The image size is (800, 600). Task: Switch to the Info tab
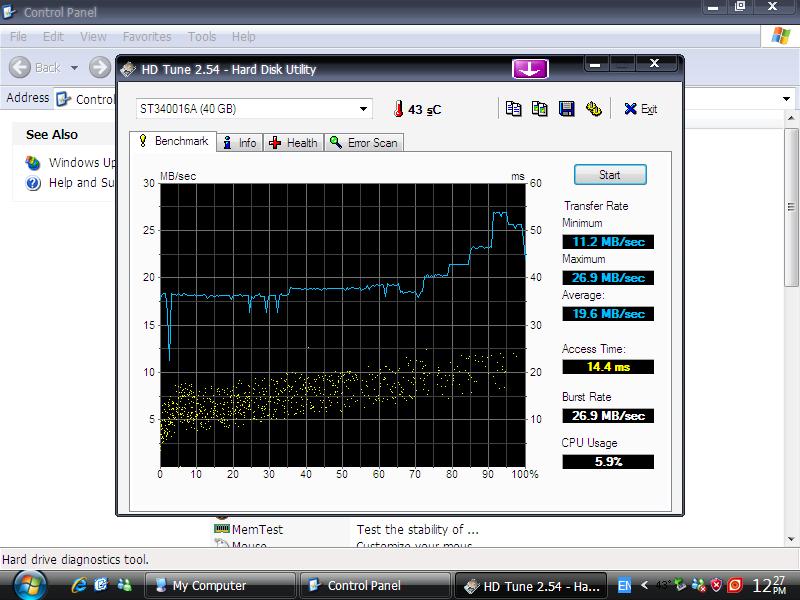click(x=240, y=143)
